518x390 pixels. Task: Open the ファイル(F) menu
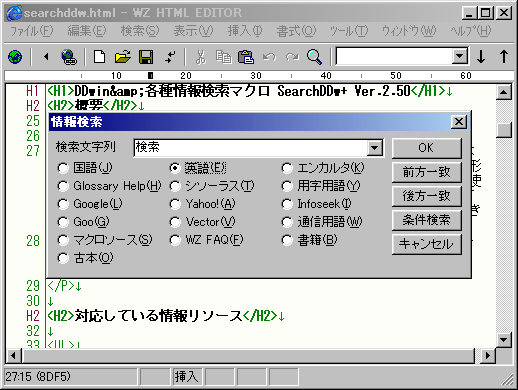tap(31, 31)
